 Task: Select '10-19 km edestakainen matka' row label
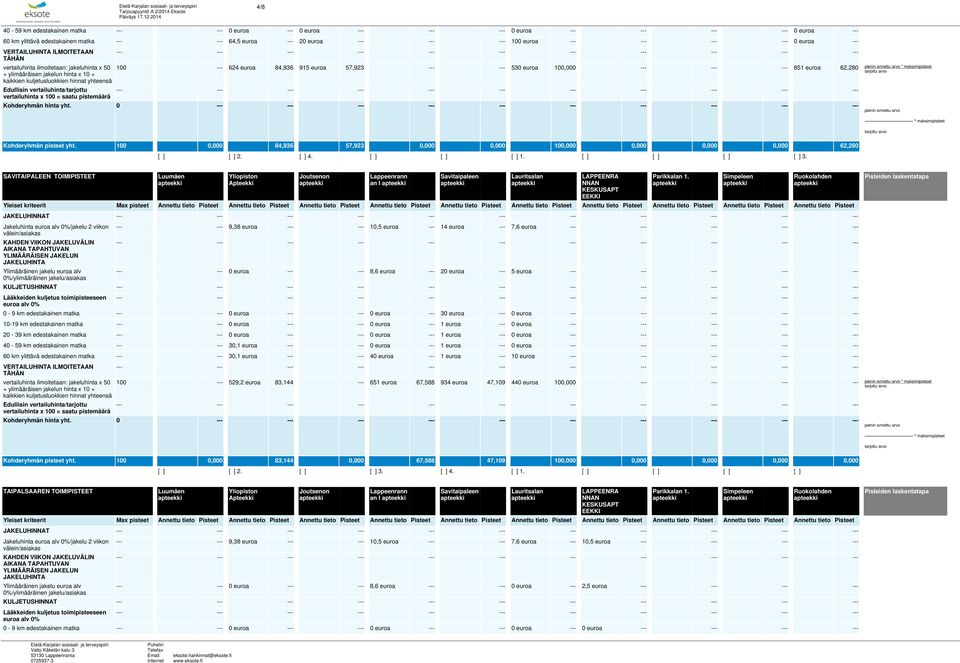[x=43, y=324]
